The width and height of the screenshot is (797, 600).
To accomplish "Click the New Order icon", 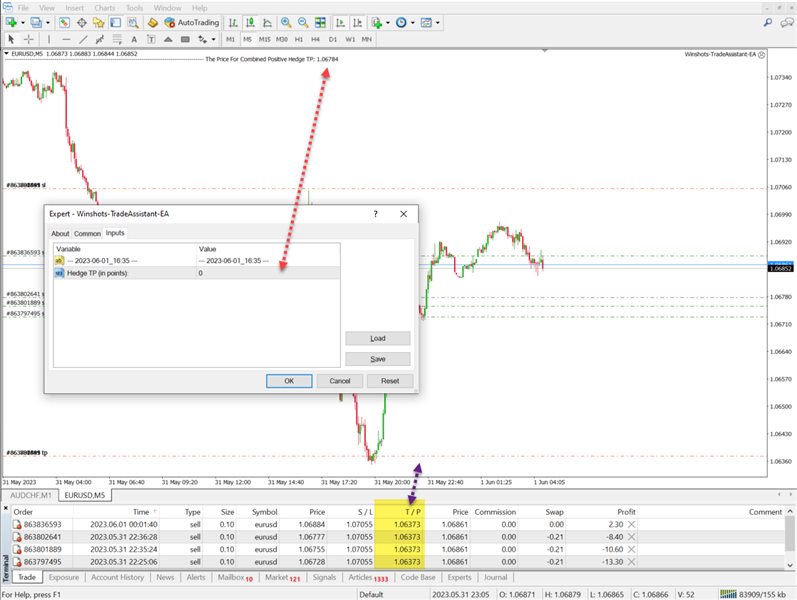I will point(152,22).
